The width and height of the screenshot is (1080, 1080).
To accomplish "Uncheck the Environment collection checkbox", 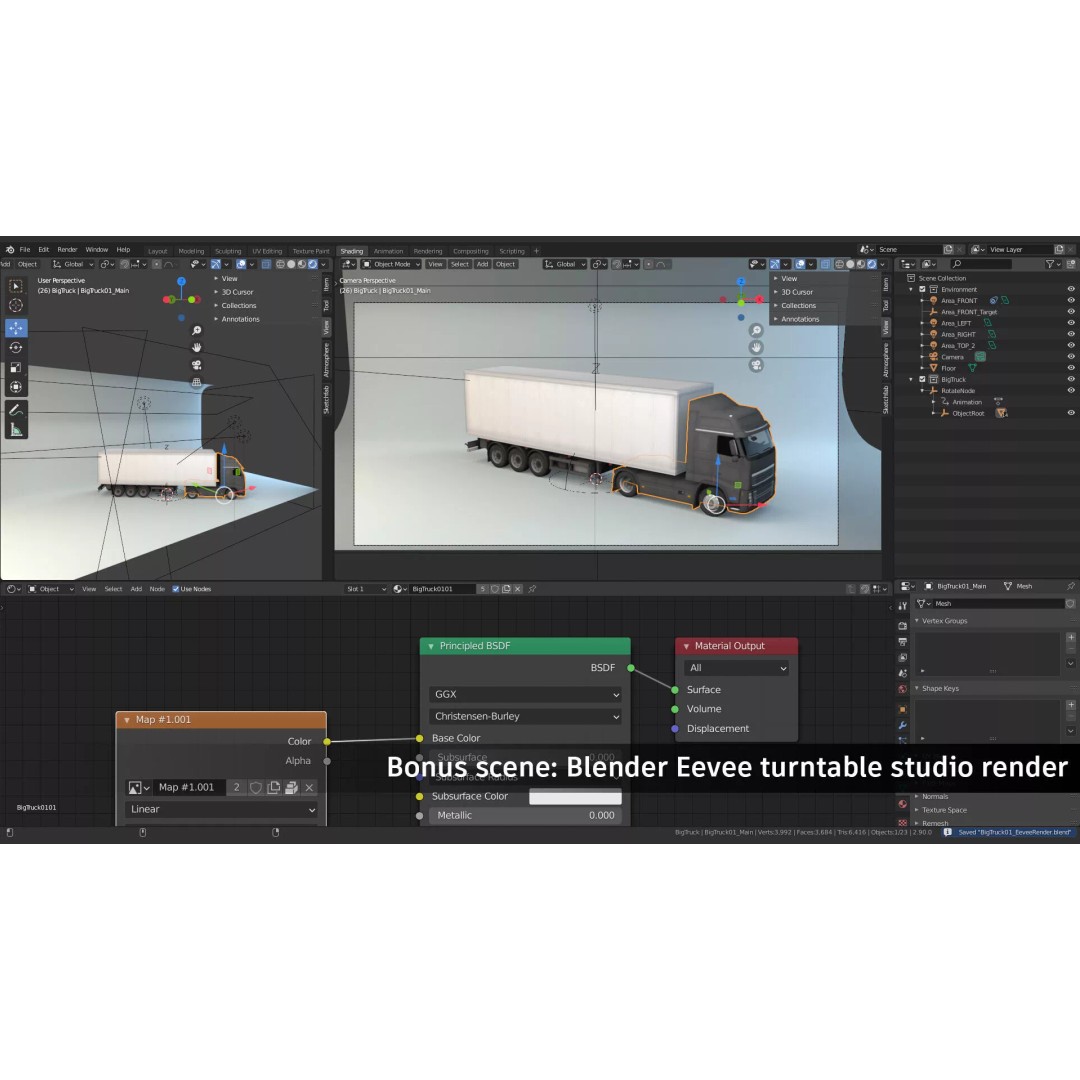I will [922, 289].
